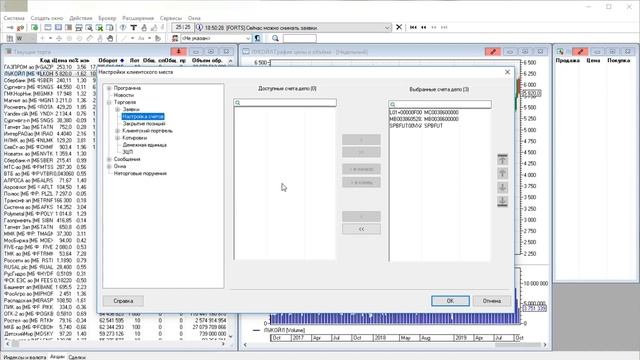Open the Окна menu in menu bar
This screenshot has height=360, width=640.
[194, 18]
